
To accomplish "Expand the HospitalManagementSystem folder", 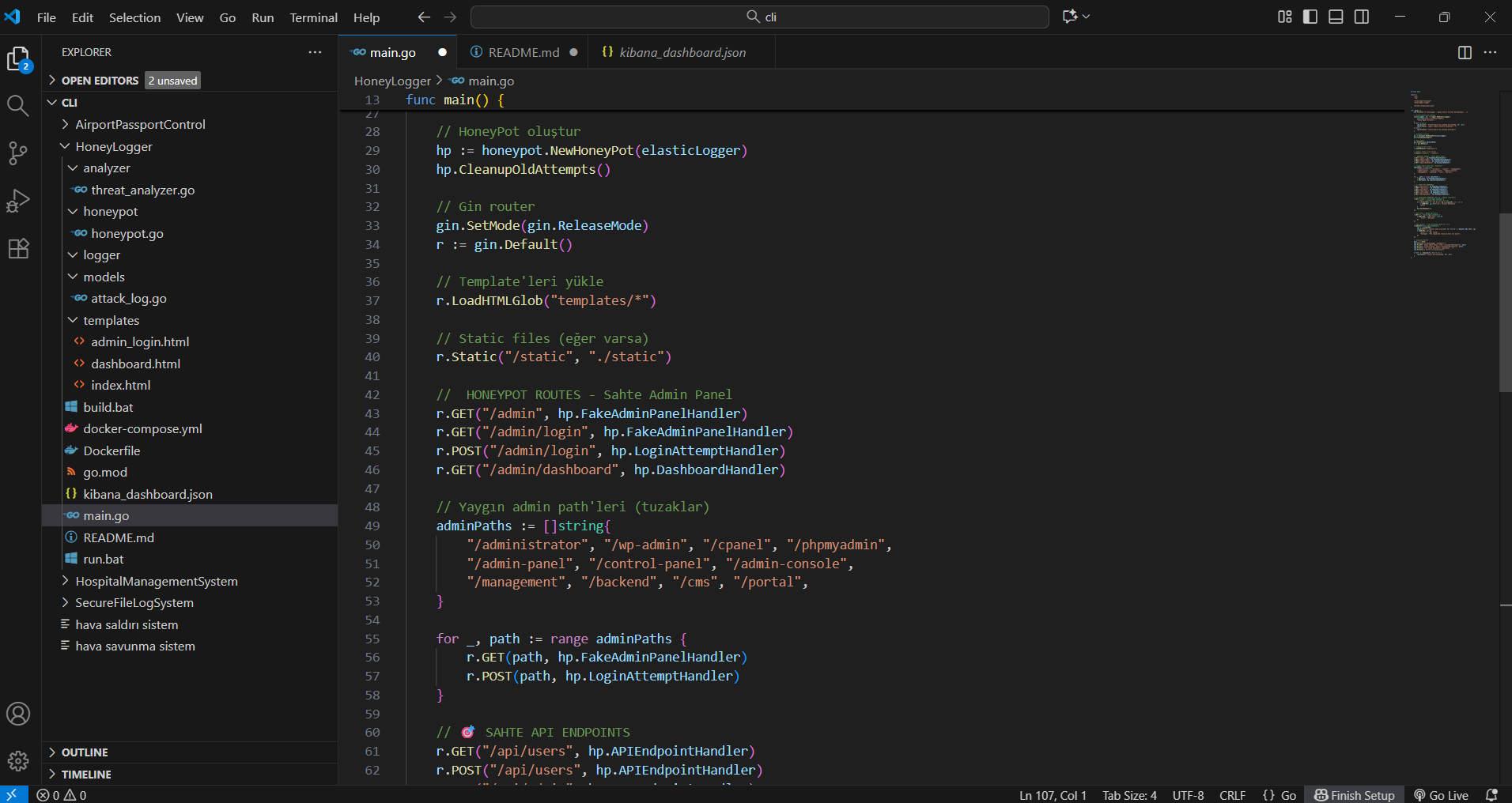I will click(156, 581).
